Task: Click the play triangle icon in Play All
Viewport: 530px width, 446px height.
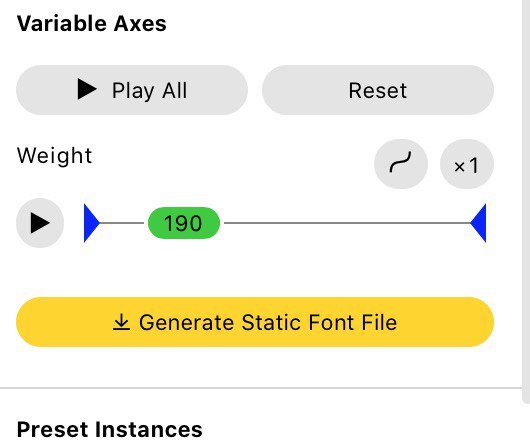Action: (87, 89)
